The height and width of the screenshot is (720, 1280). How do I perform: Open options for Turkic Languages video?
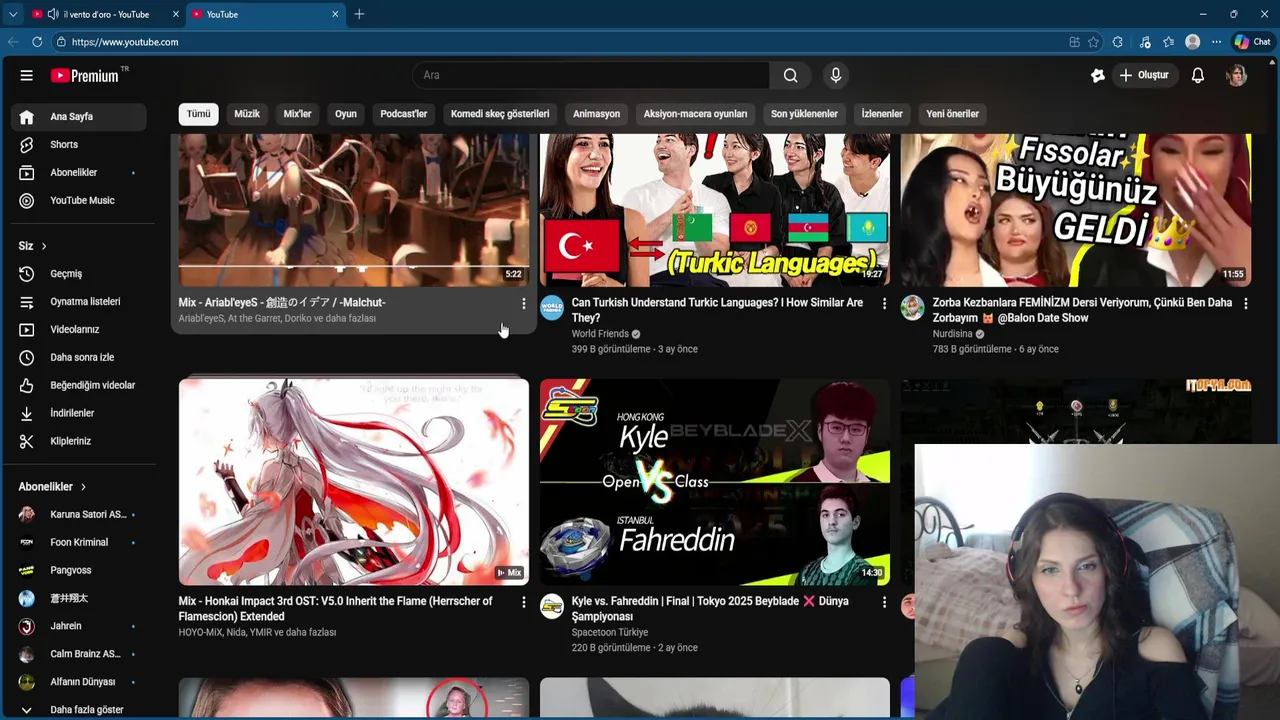click(x=884, y=303)
